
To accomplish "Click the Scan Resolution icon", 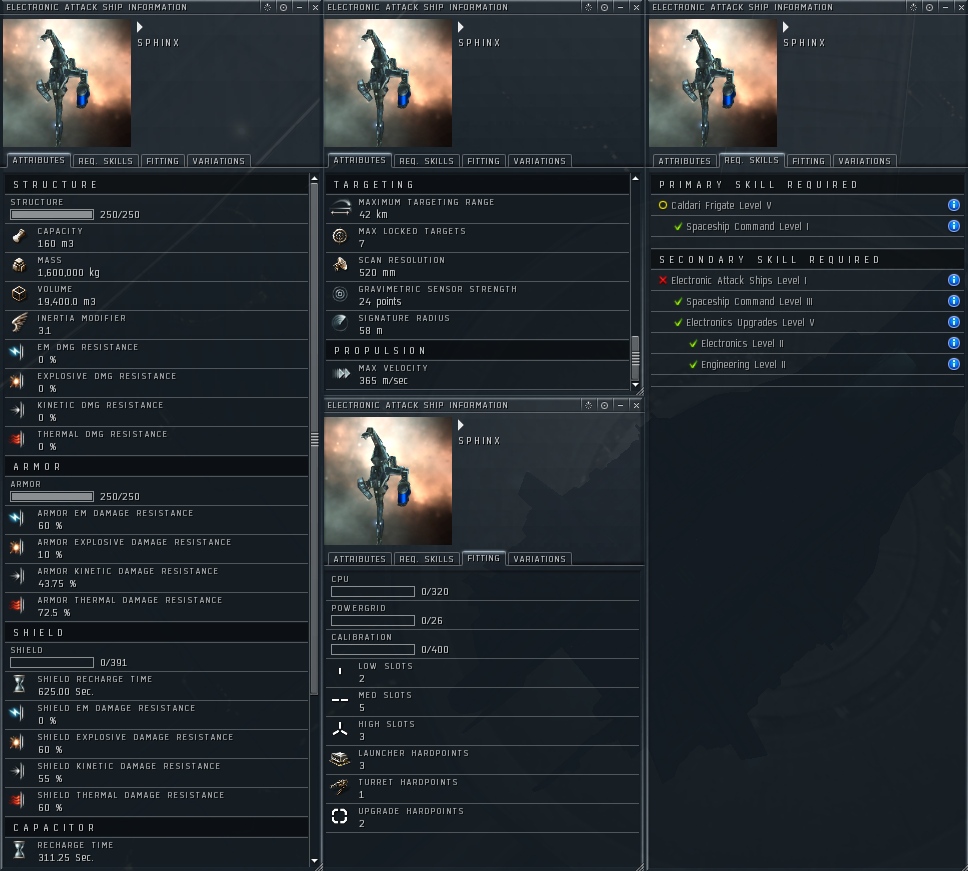I will pos(340,265).
